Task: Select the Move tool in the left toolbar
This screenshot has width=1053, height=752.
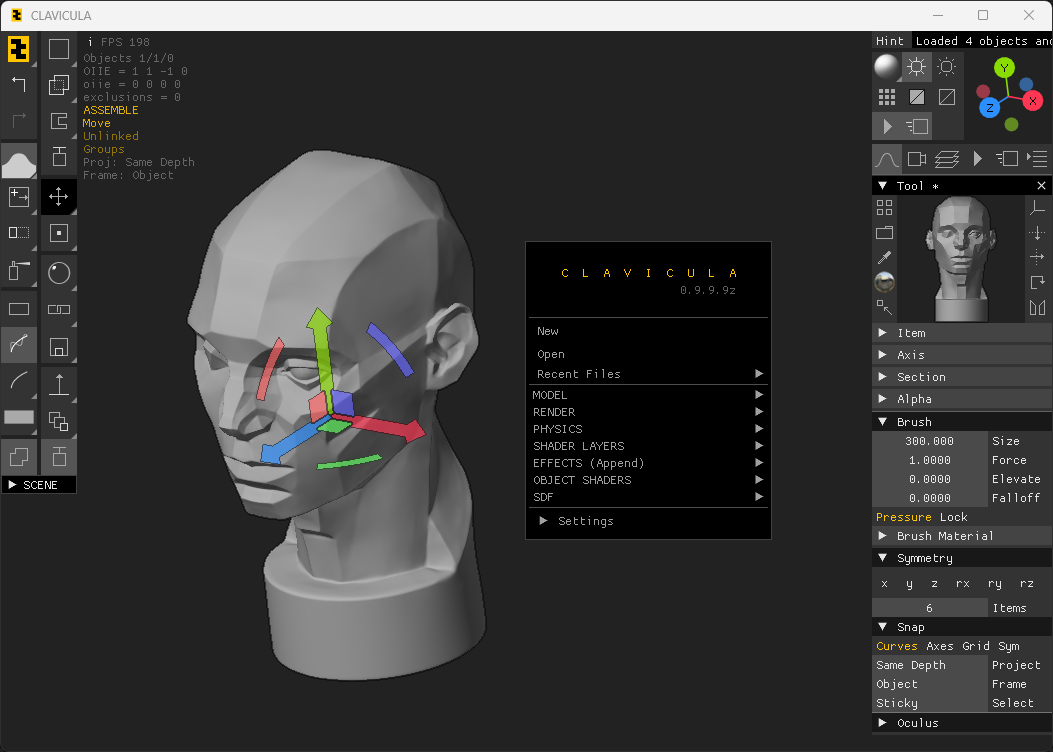Action: tap(58, 197)
